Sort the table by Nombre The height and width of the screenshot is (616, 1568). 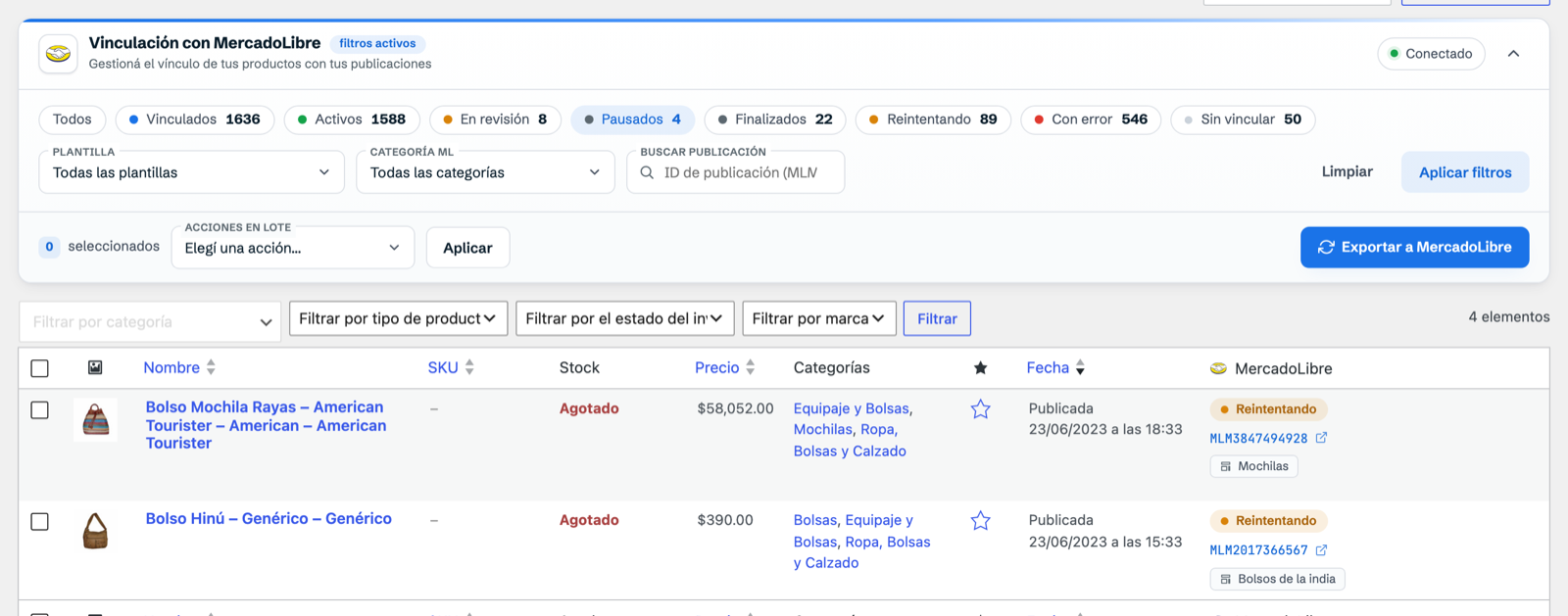point(179,367)
